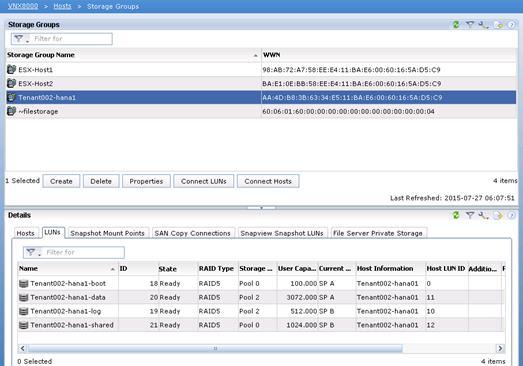Open filter icon in Storage Groups header

point(470,24)
